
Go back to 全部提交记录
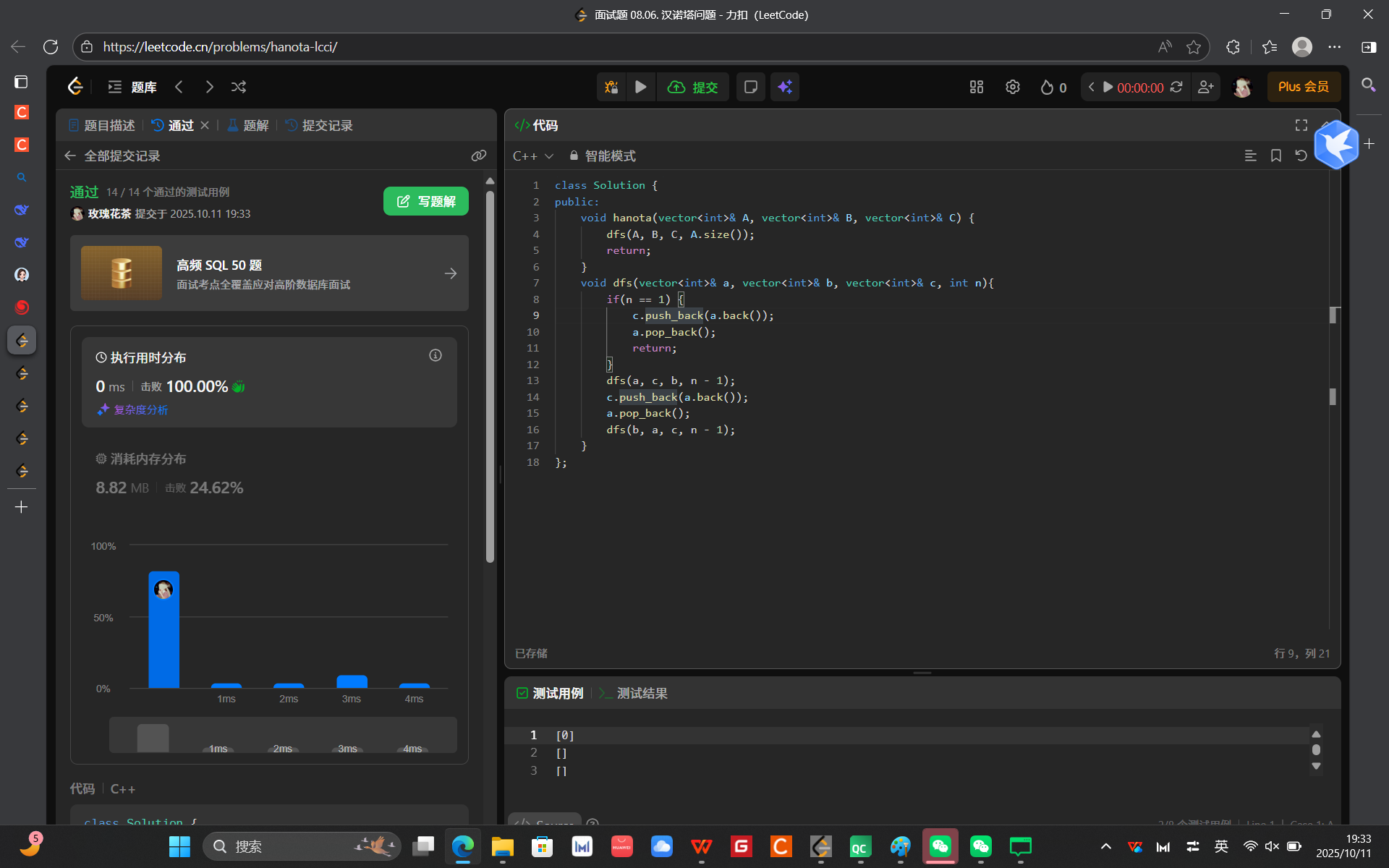click(x=114, y=156)
